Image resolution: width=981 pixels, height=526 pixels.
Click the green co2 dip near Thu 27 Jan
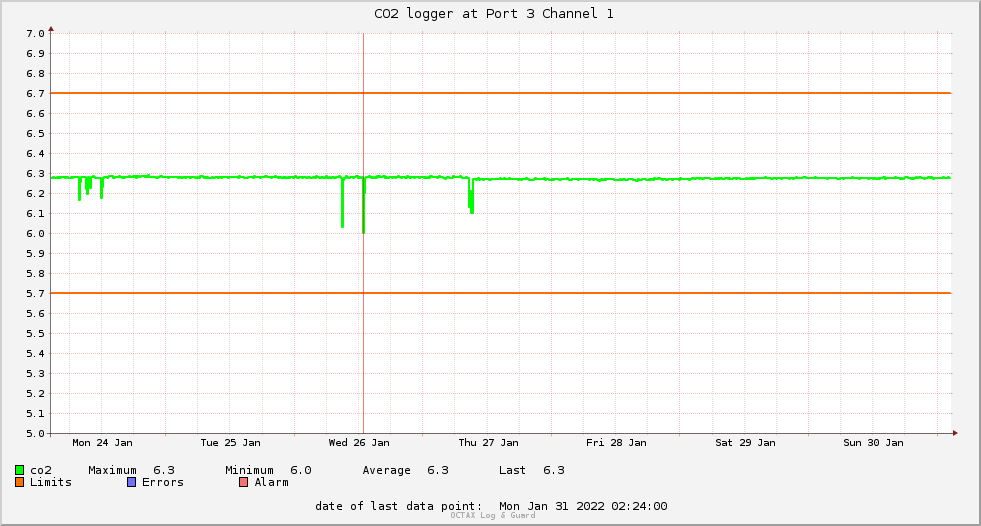tap(471, 197)
